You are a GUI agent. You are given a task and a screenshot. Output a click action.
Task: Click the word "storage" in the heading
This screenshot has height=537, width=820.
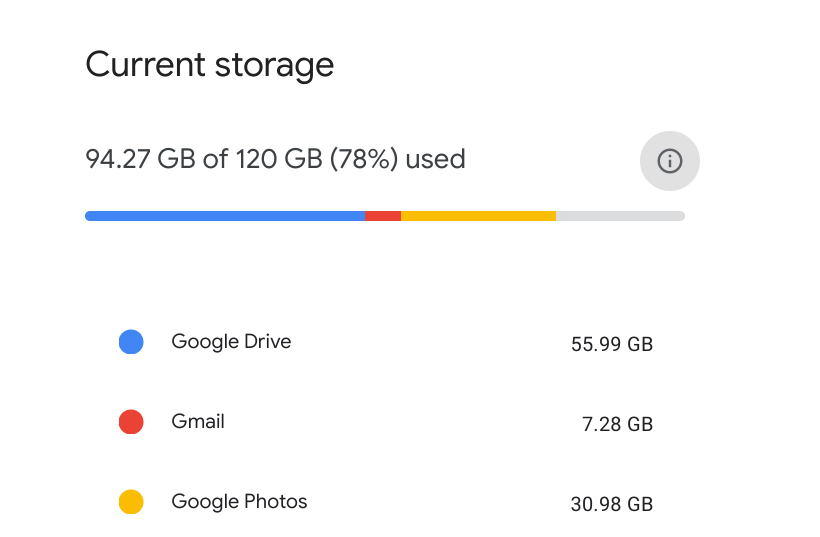pyautogui.click(x=275, y=65)
